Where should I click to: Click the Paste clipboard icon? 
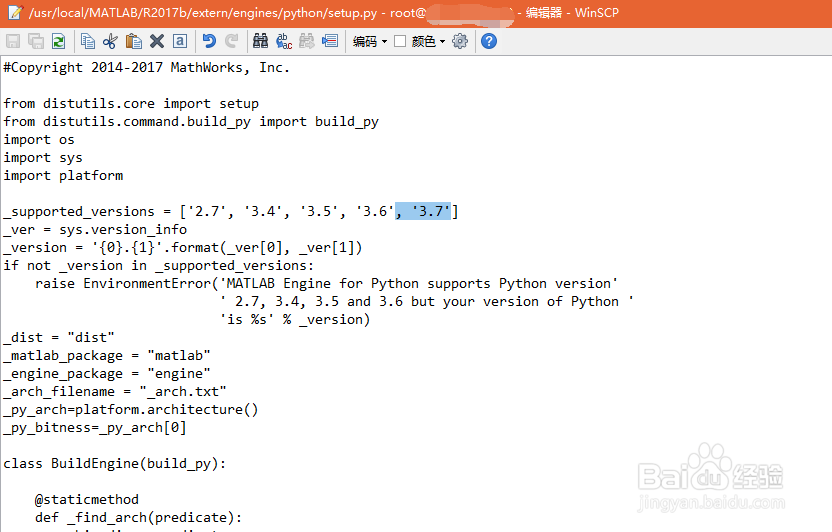tap(134, 41)
